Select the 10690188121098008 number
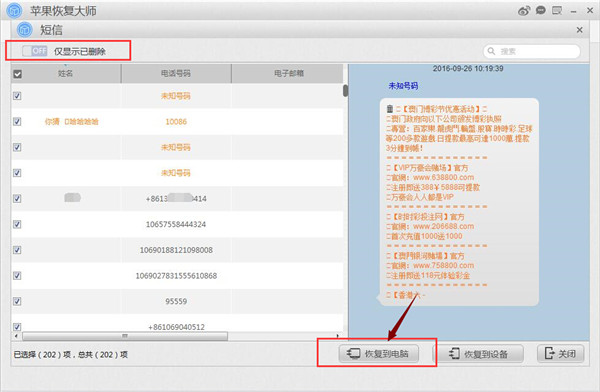The width and height of the screenshot is (600, 392). tap(176, 250)
